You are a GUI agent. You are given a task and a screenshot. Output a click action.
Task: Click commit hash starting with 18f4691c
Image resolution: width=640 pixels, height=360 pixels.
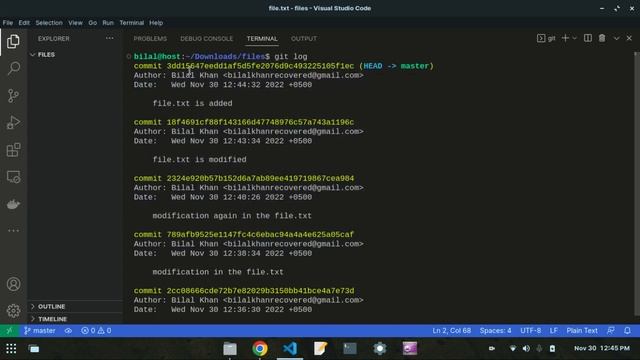tap(260, 122)
